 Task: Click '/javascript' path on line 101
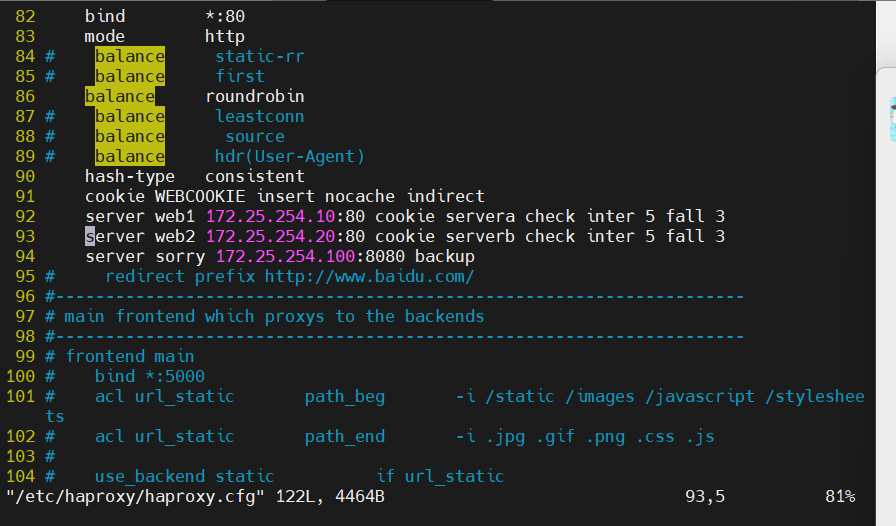pos(700,396)
